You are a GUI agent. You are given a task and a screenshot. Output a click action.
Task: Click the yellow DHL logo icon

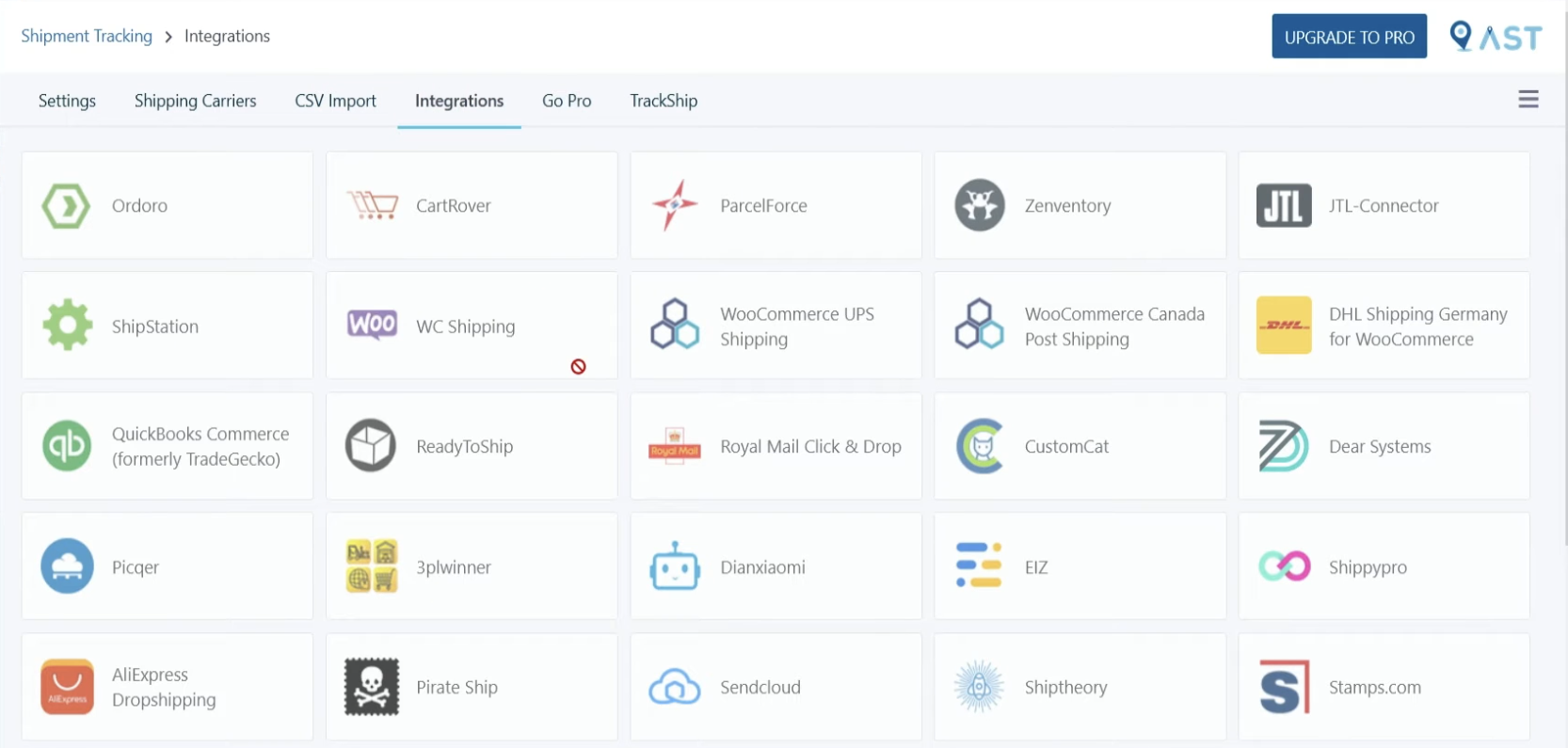tap(1284, 326)
